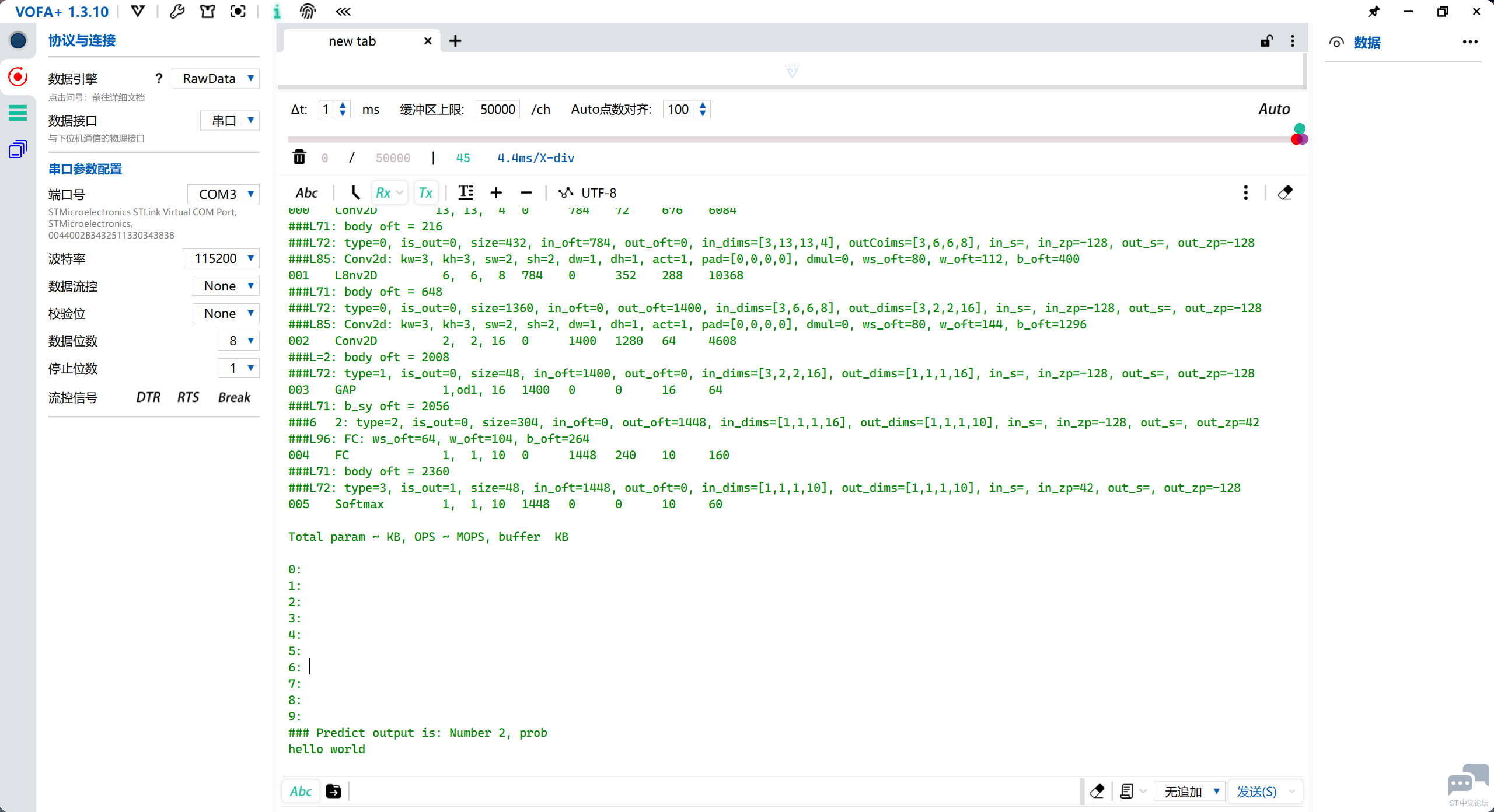Switch to the new tab tab
Screen dimensions: 1494x812
tap(352, 41)
